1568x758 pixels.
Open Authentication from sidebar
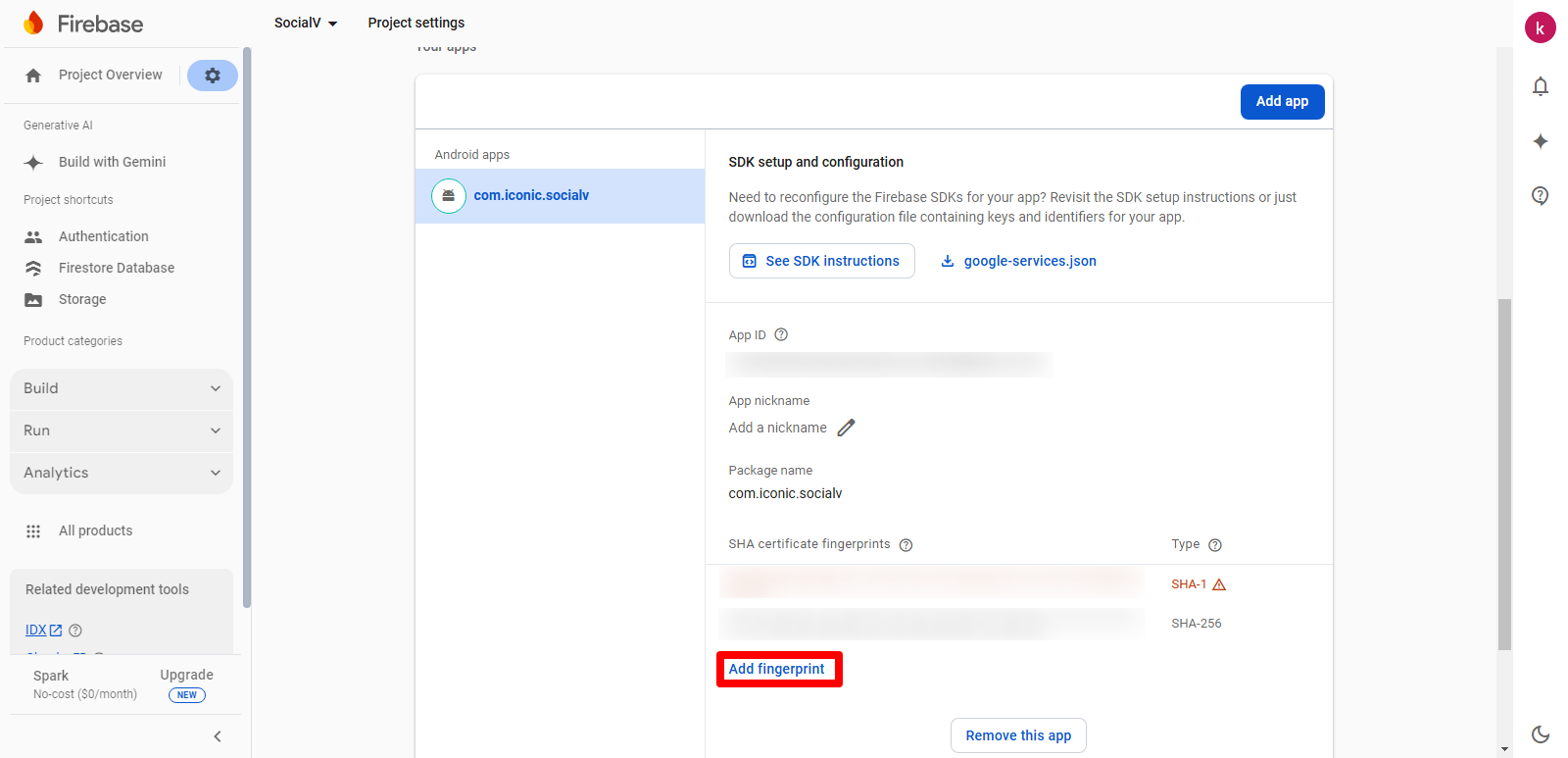pyautogui.click(x=103, y=236)
